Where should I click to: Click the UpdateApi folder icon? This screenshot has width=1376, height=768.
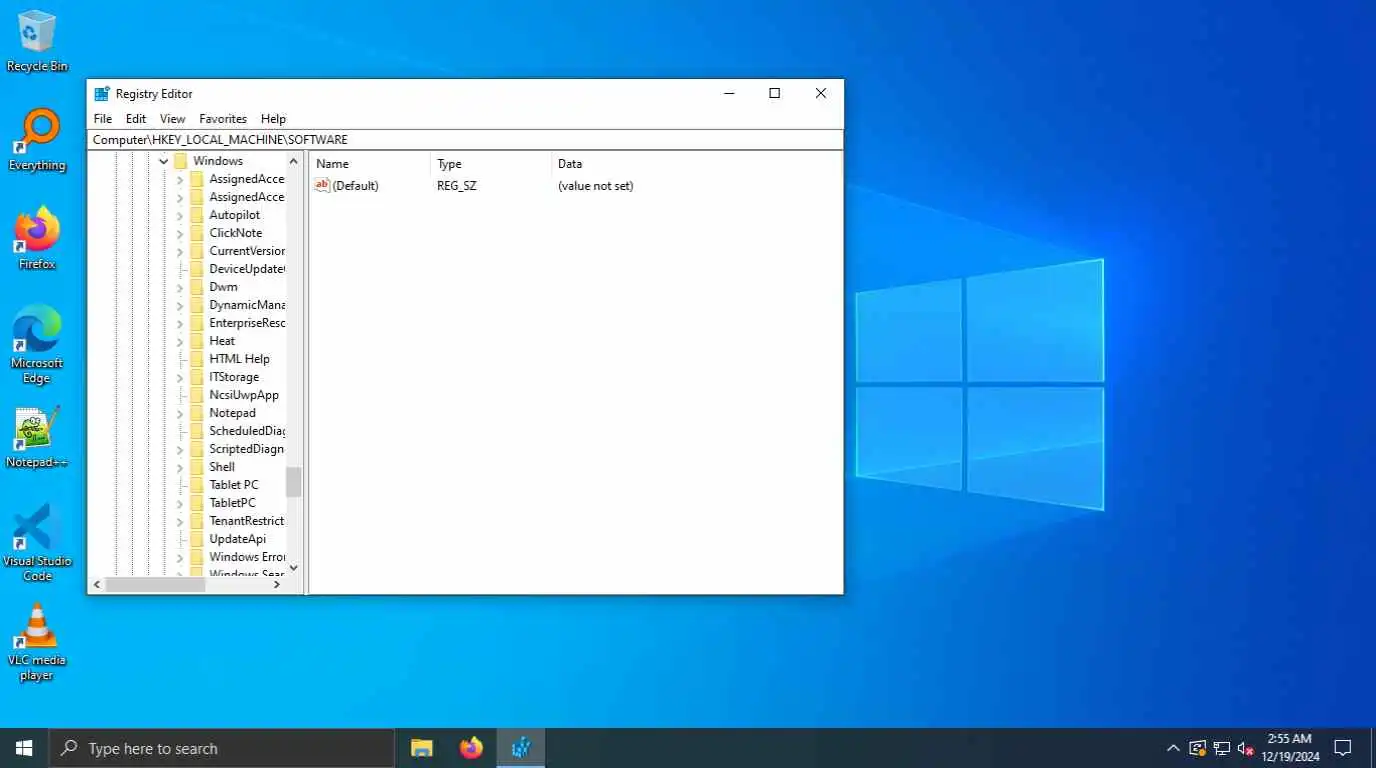[196, 539]
